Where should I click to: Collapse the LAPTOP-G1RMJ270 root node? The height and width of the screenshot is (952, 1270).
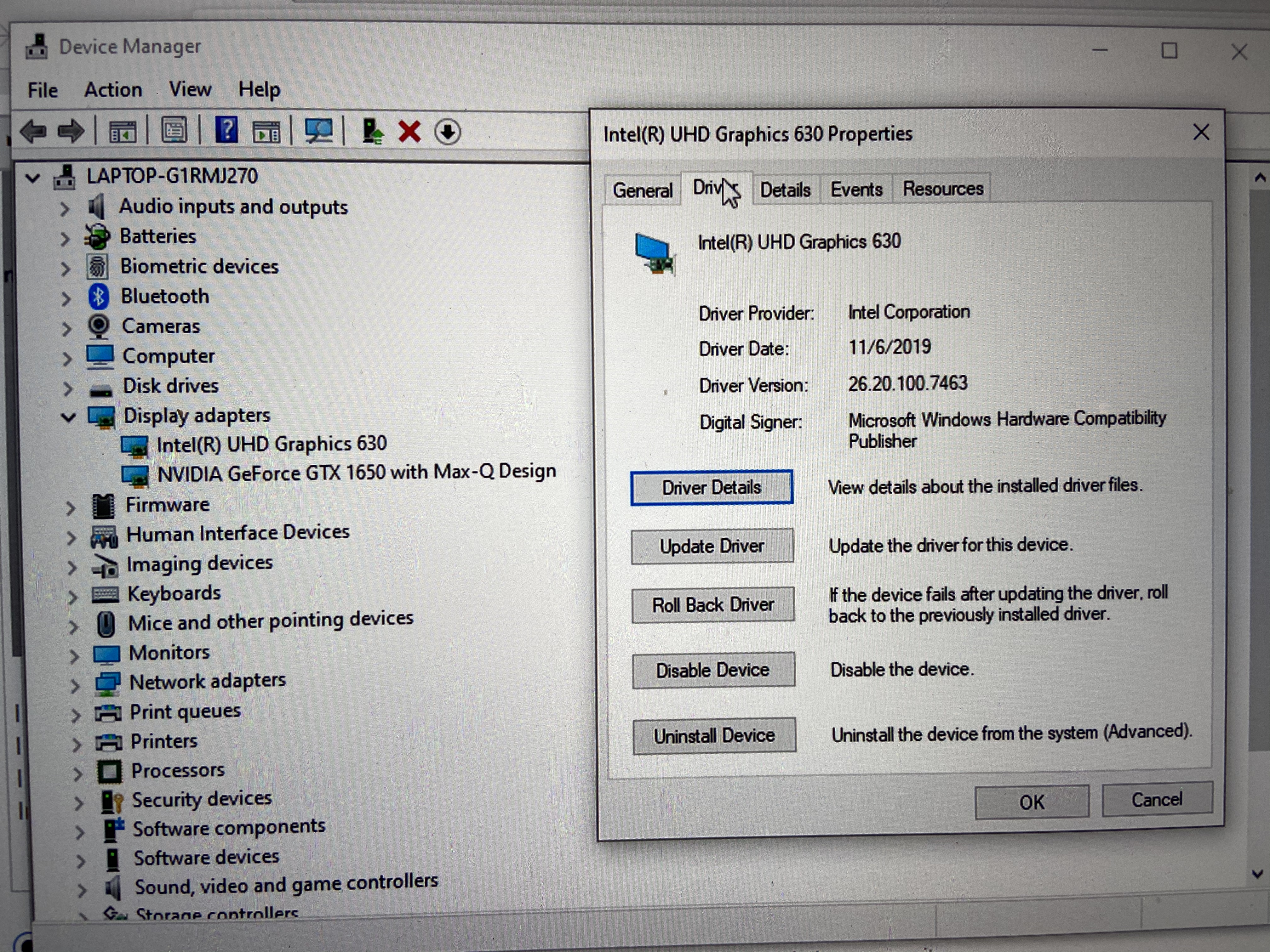pyautogui.click(x=33, y=177)
